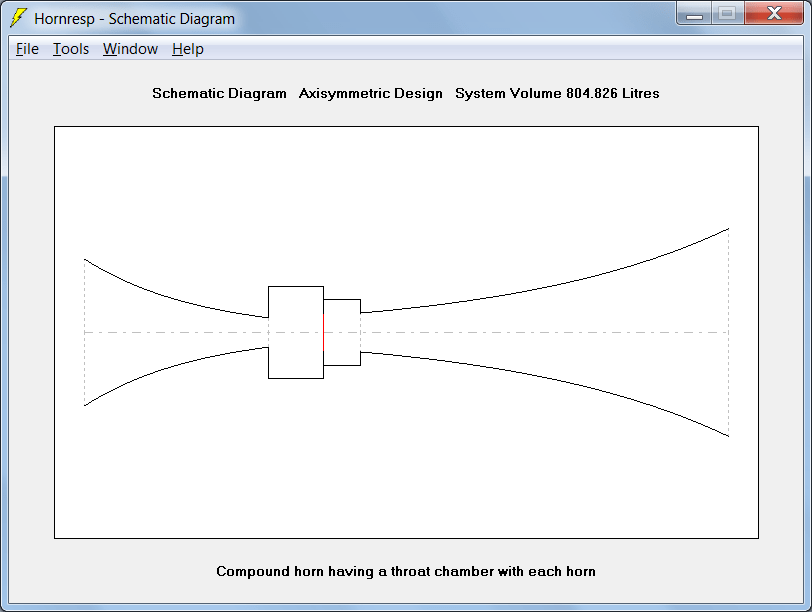Open the Tools menu
Image resolution: width=812 pixels, height=612 pixels.
coord(71,49)
